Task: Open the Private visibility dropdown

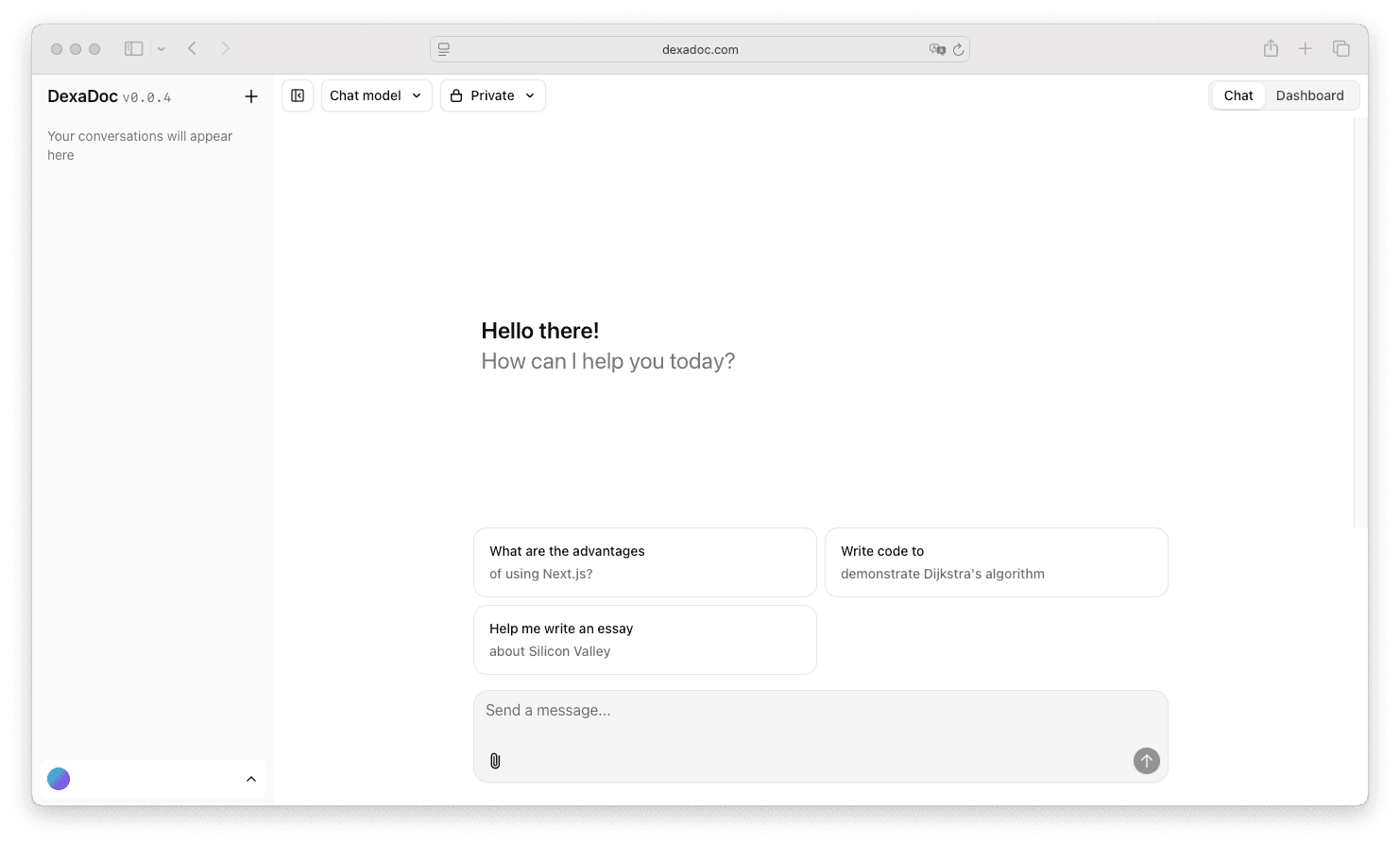Action: (492, 95)
